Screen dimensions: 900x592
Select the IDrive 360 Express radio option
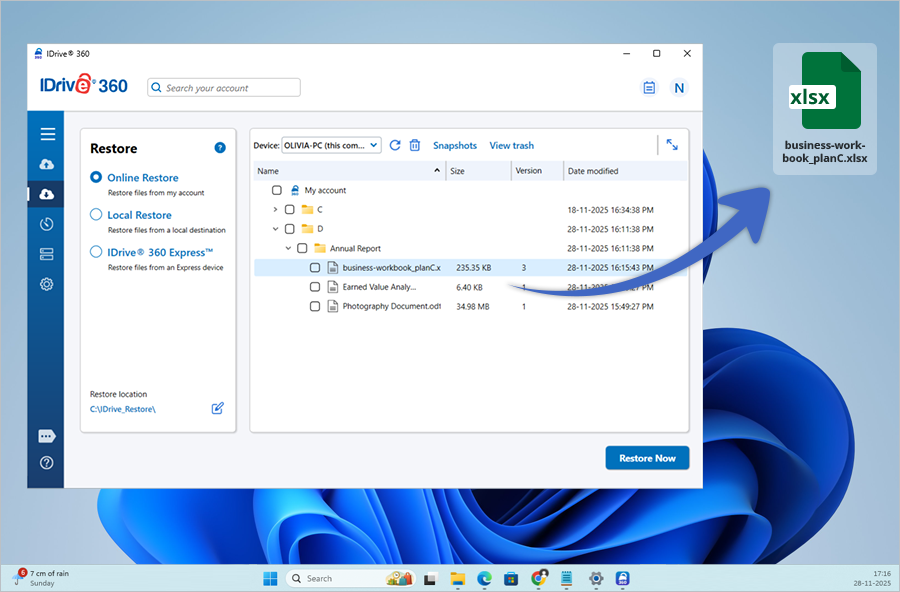pyautogui.click(x=97, y=252)
